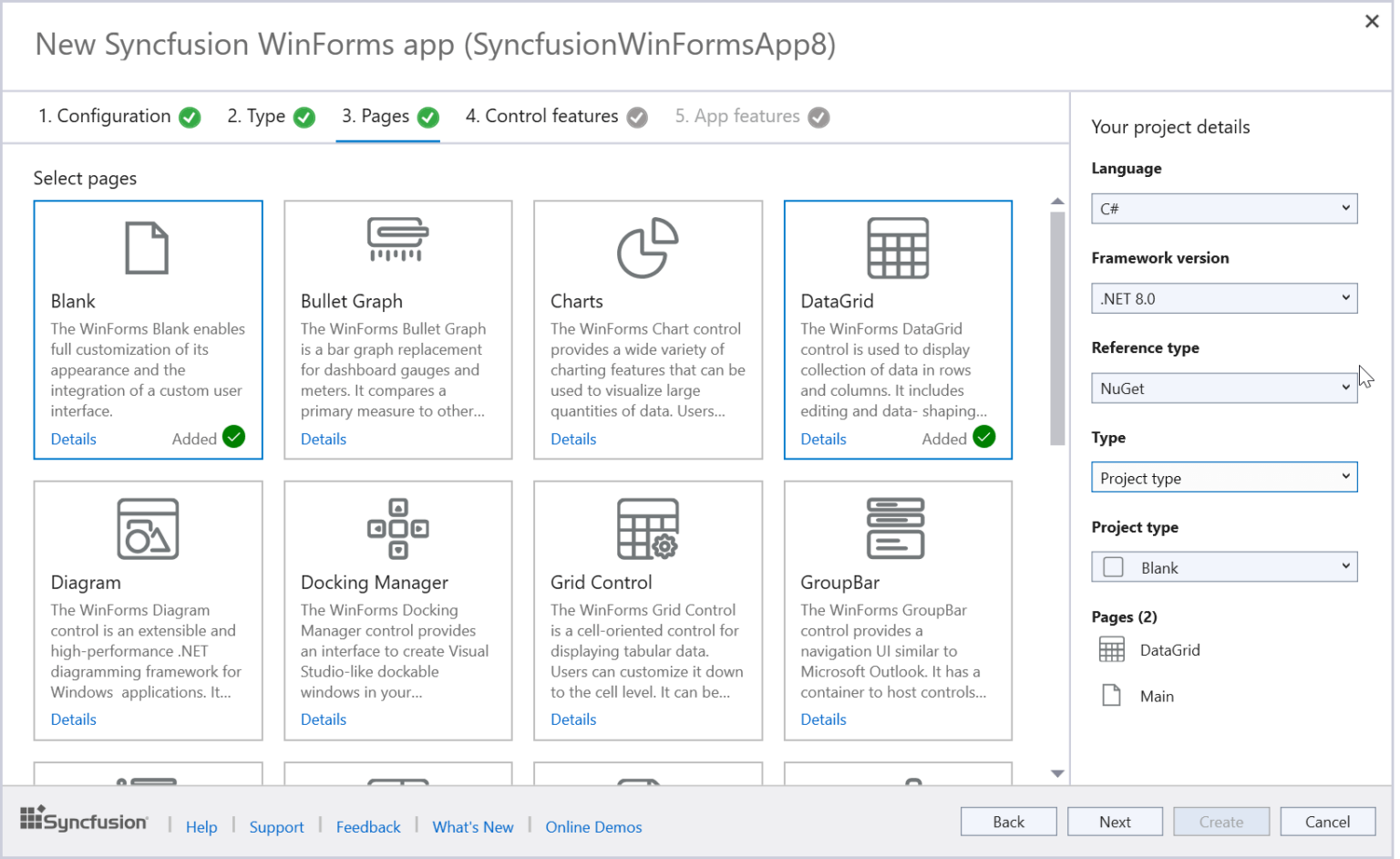1400x859 pixels.
Task: Go to the Type step tab
Action: tap(256, 116)
